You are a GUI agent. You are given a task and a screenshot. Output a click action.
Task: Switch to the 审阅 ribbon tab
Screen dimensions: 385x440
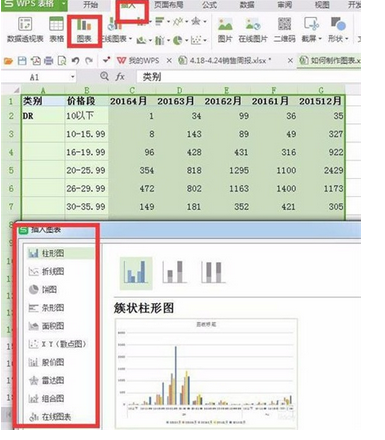point(285,5)
